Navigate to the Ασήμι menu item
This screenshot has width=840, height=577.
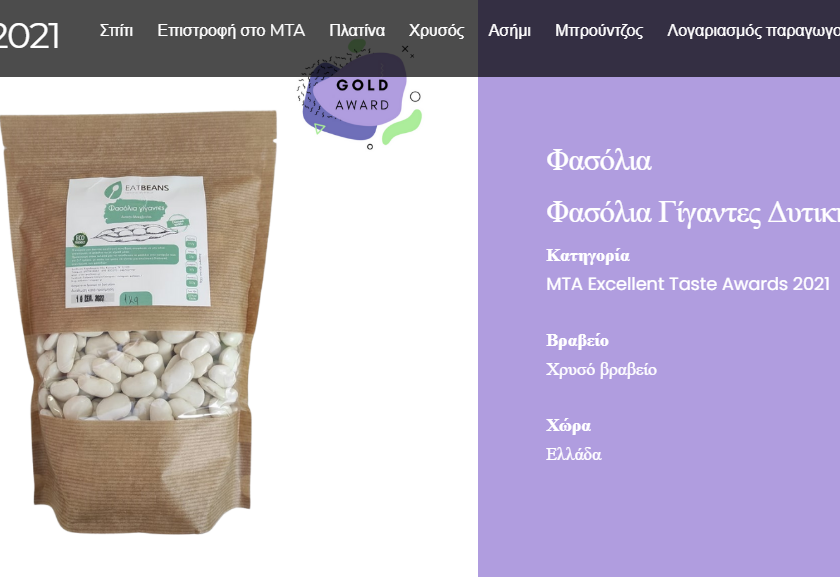509,31
